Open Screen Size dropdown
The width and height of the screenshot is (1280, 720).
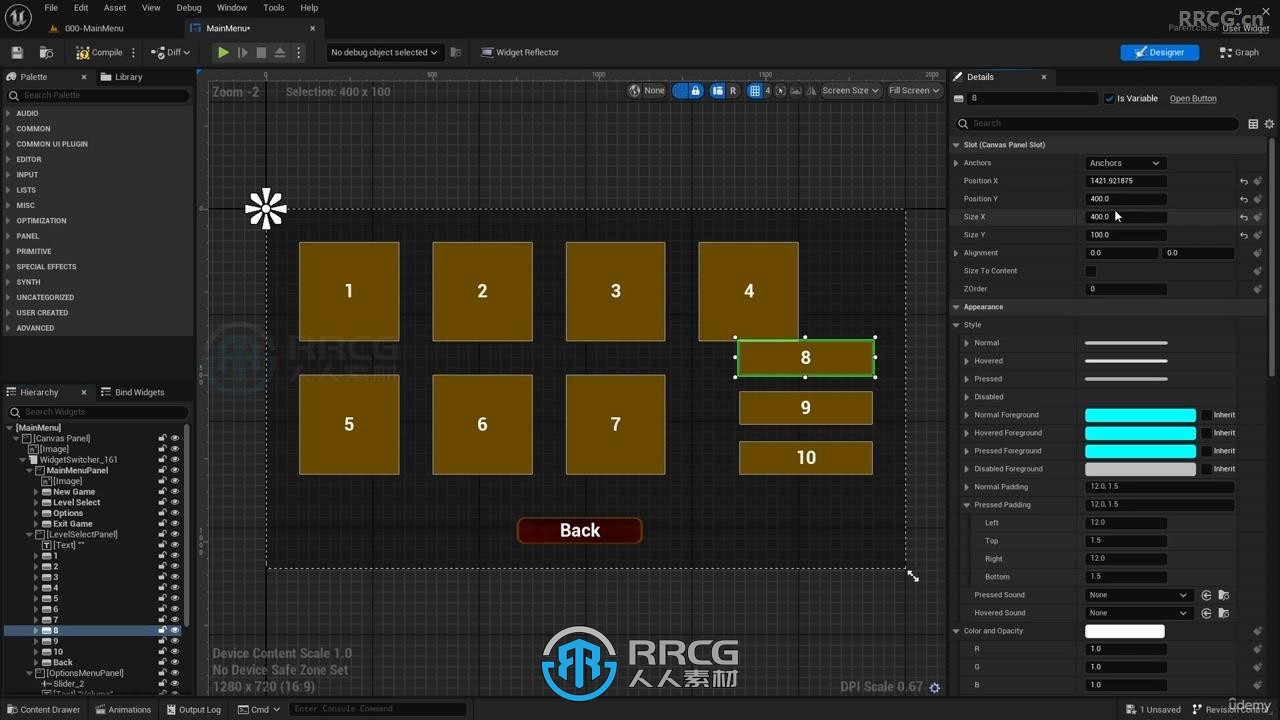pos(850,90)
